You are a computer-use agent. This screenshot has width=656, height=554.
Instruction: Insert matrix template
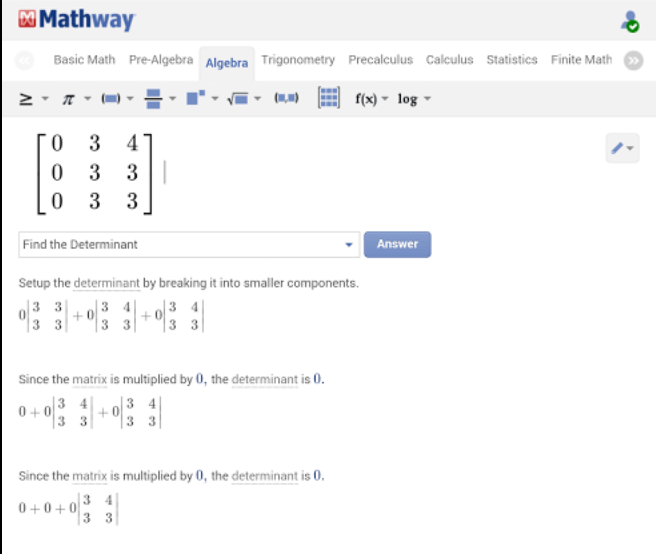click(x=328, y=98)
